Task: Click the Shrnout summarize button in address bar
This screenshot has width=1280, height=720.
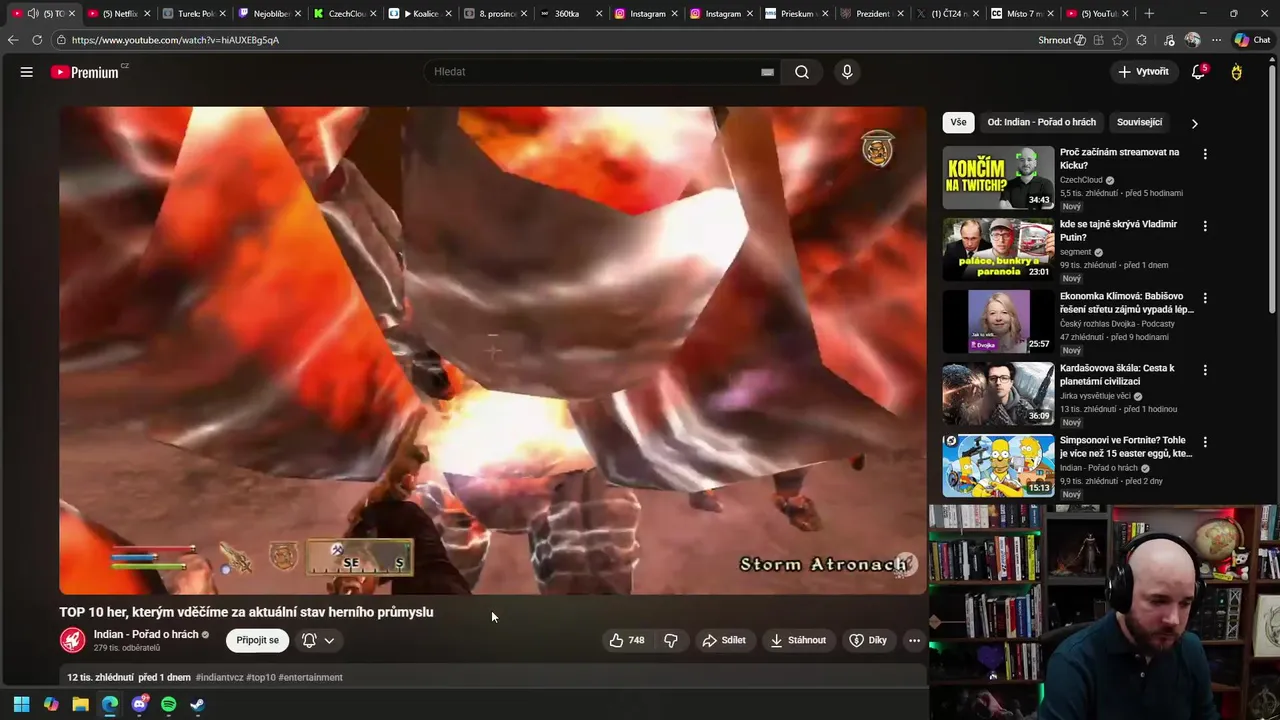Action: pos(1062,40)
